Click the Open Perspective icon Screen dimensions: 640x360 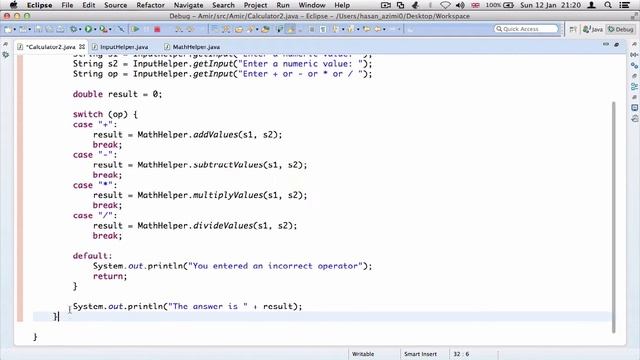[x=573, y=29]
